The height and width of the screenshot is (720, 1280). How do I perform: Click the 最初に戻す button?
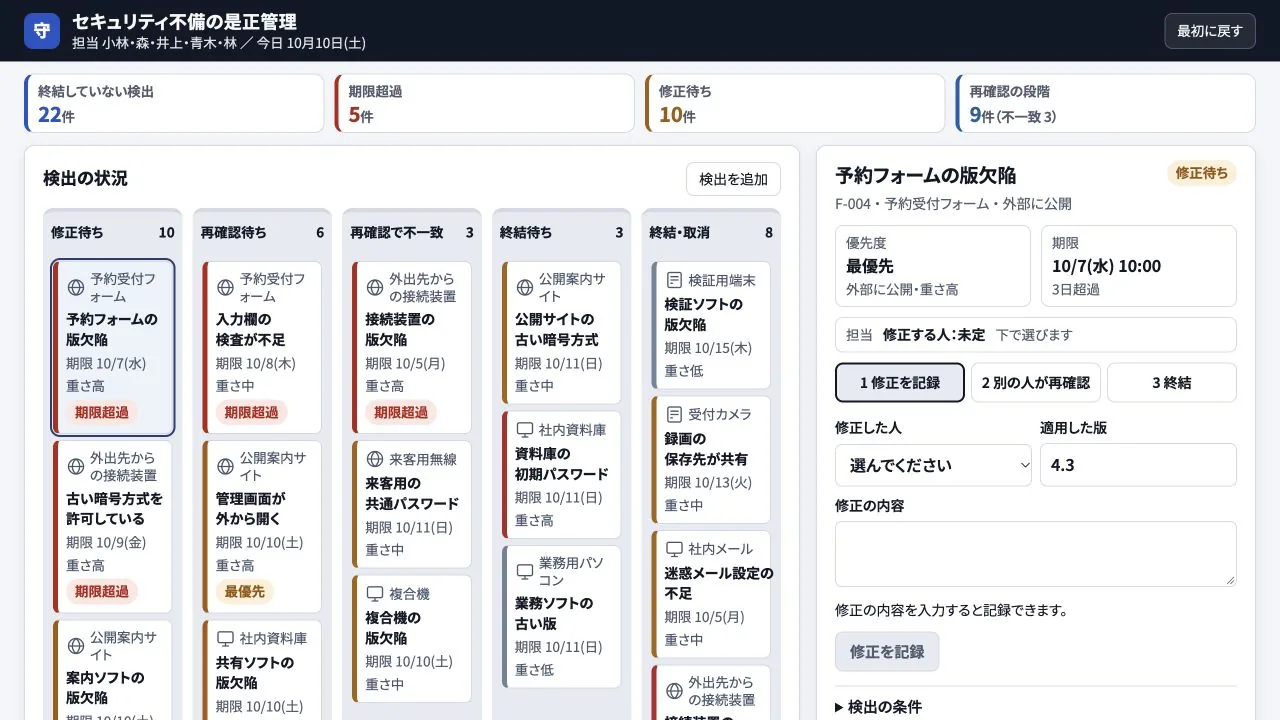point(1209,31)
